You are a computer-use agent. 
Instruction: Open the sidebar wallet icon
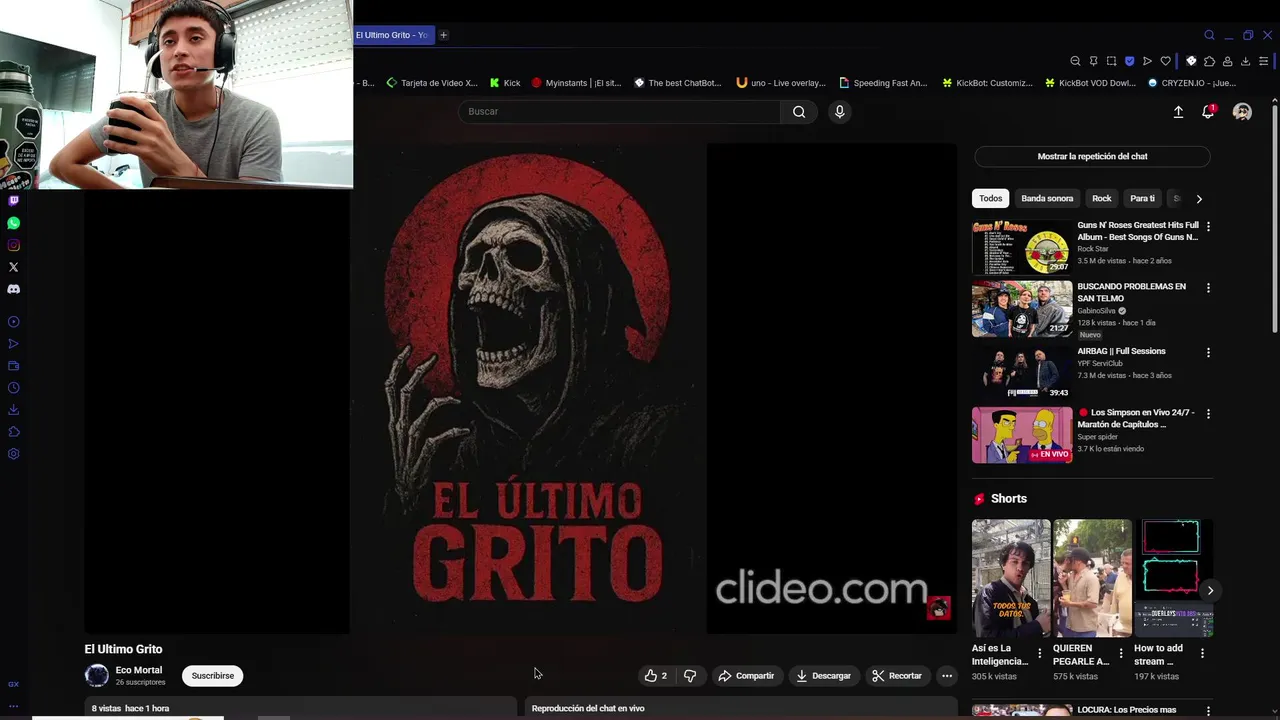coord(13,366)
